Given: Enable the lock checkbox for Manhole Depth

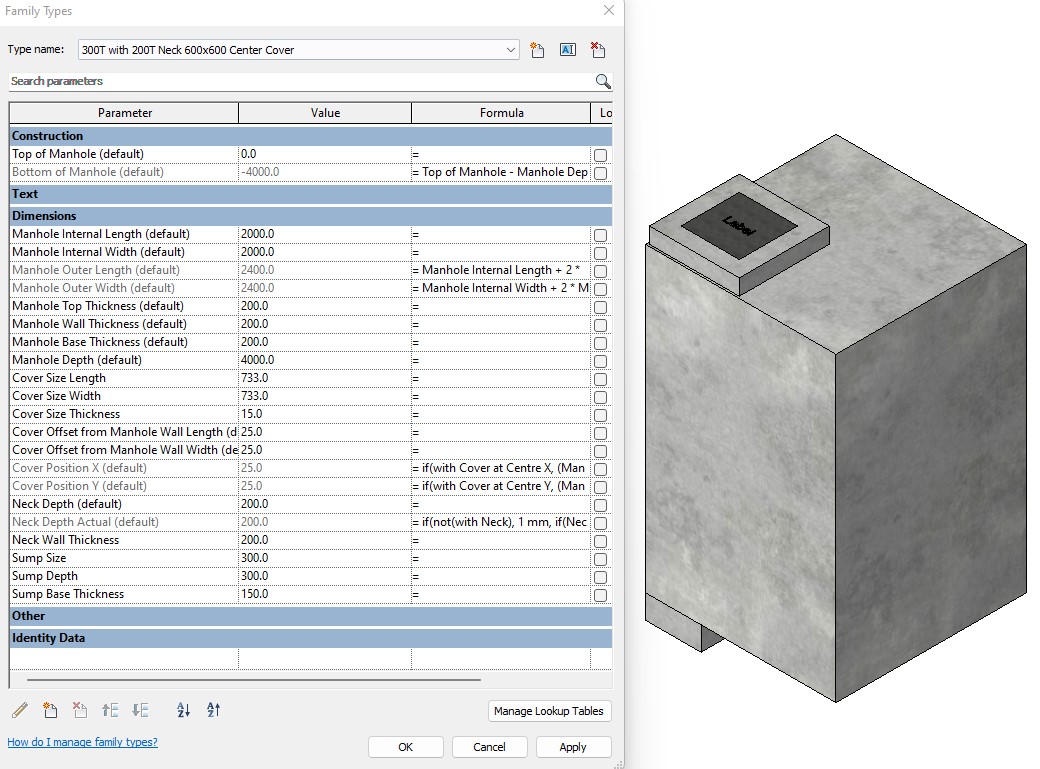Looking at the screenshot, I should [600, 361].
